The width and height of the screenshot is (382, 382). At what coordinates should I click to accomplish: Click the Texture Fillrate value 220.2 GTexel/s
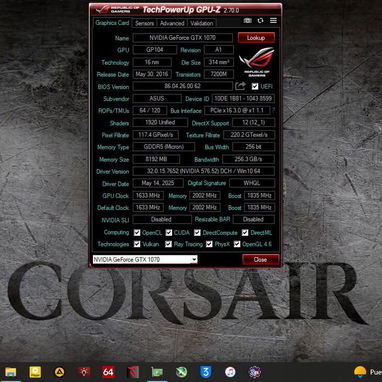tap(249, 135)
